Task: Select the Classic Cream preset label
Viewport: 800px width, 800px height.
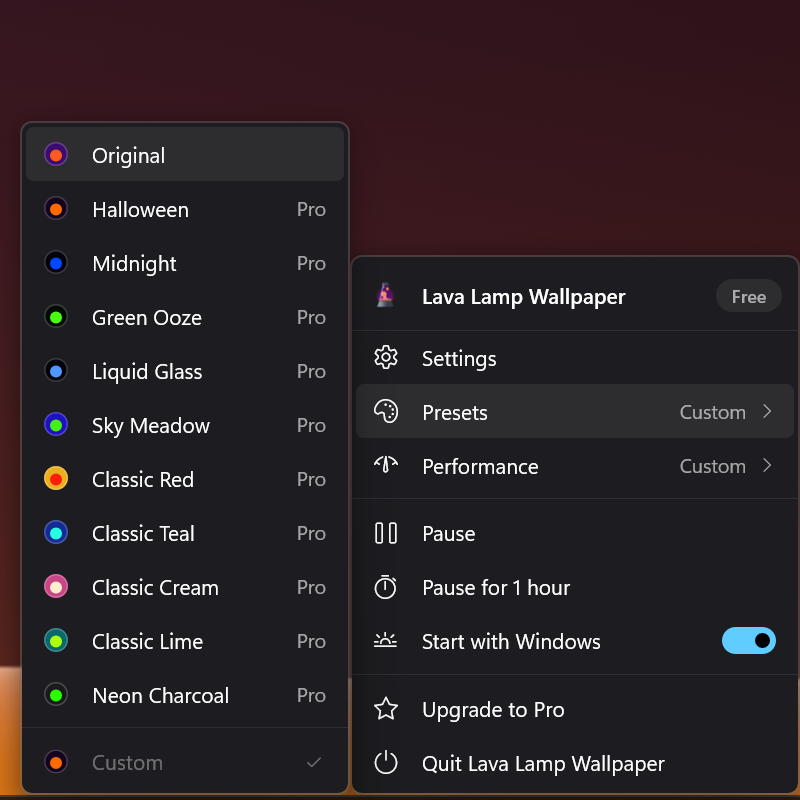Action: (x=156, y=588)
